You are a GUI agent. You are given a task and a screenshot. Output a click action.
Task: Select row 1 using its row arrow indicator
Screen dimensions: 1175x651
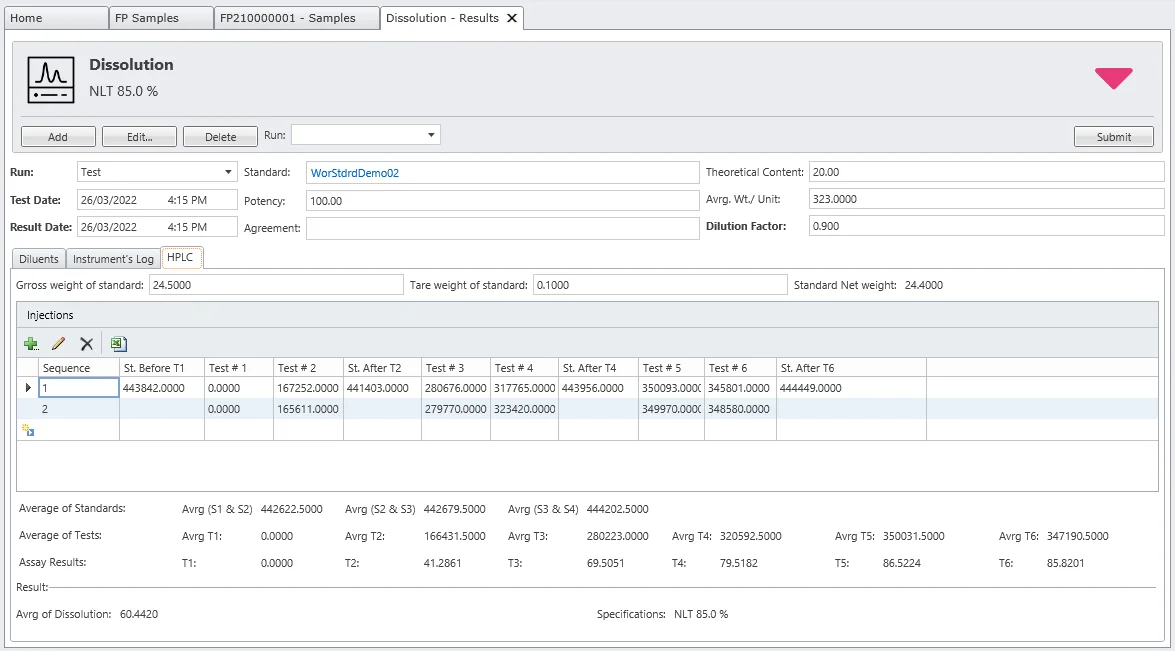28,388
